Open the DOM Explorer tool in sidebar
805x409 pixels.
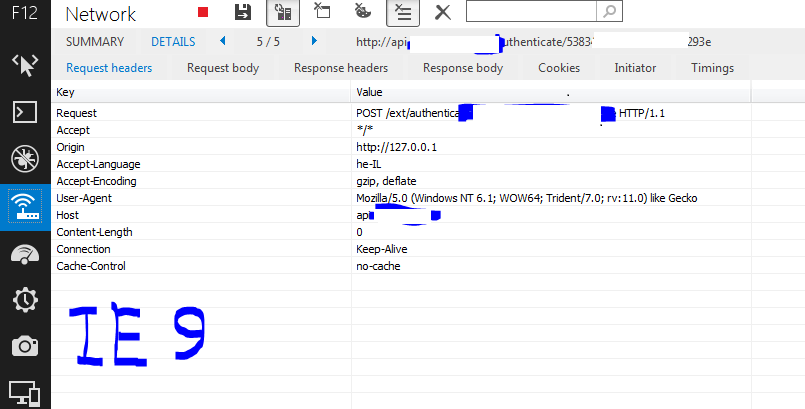(x=25, y=66)
